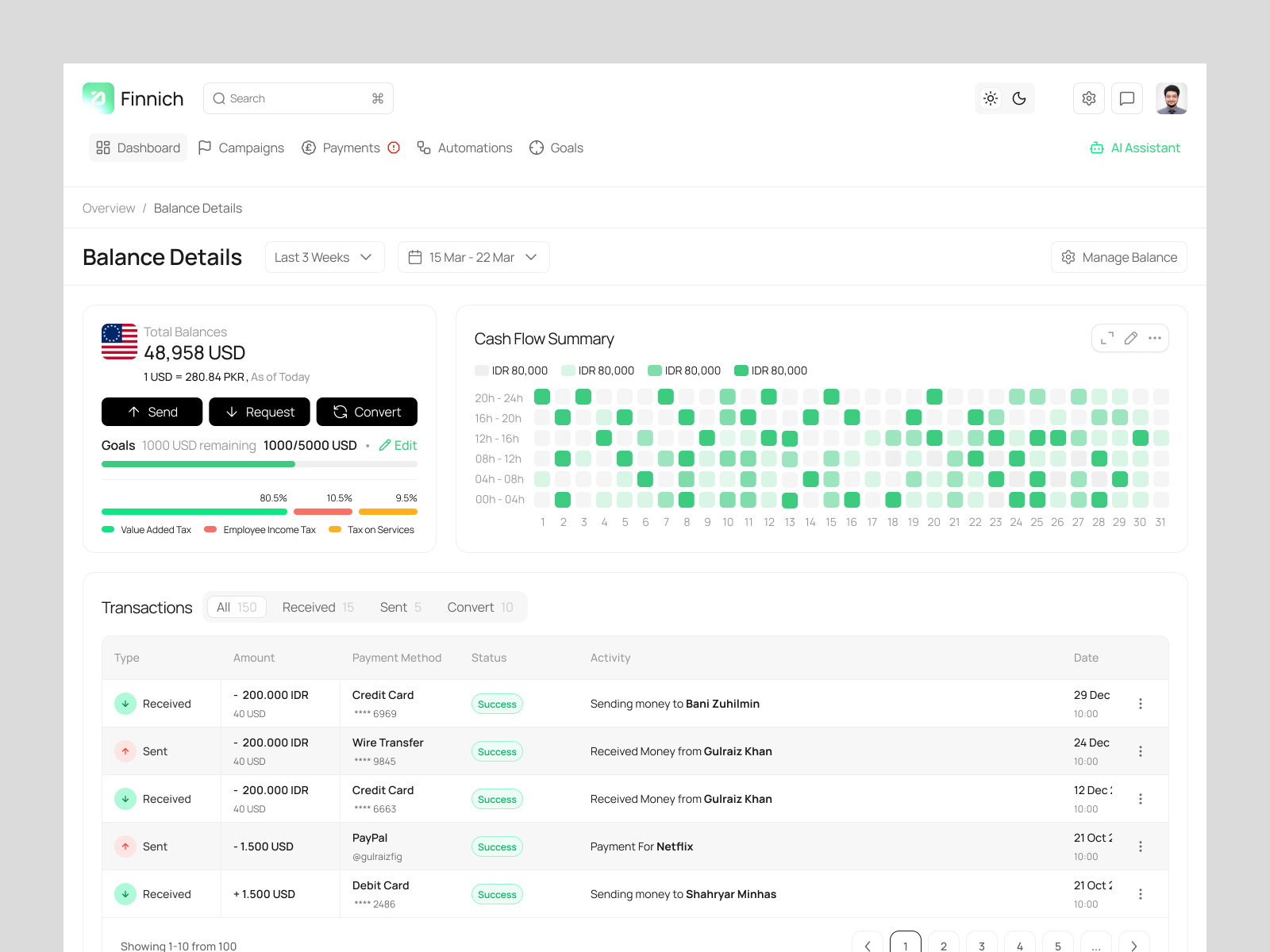
Task: Open kebab menu on the Netflix payment row
Action: point(1141,846)
